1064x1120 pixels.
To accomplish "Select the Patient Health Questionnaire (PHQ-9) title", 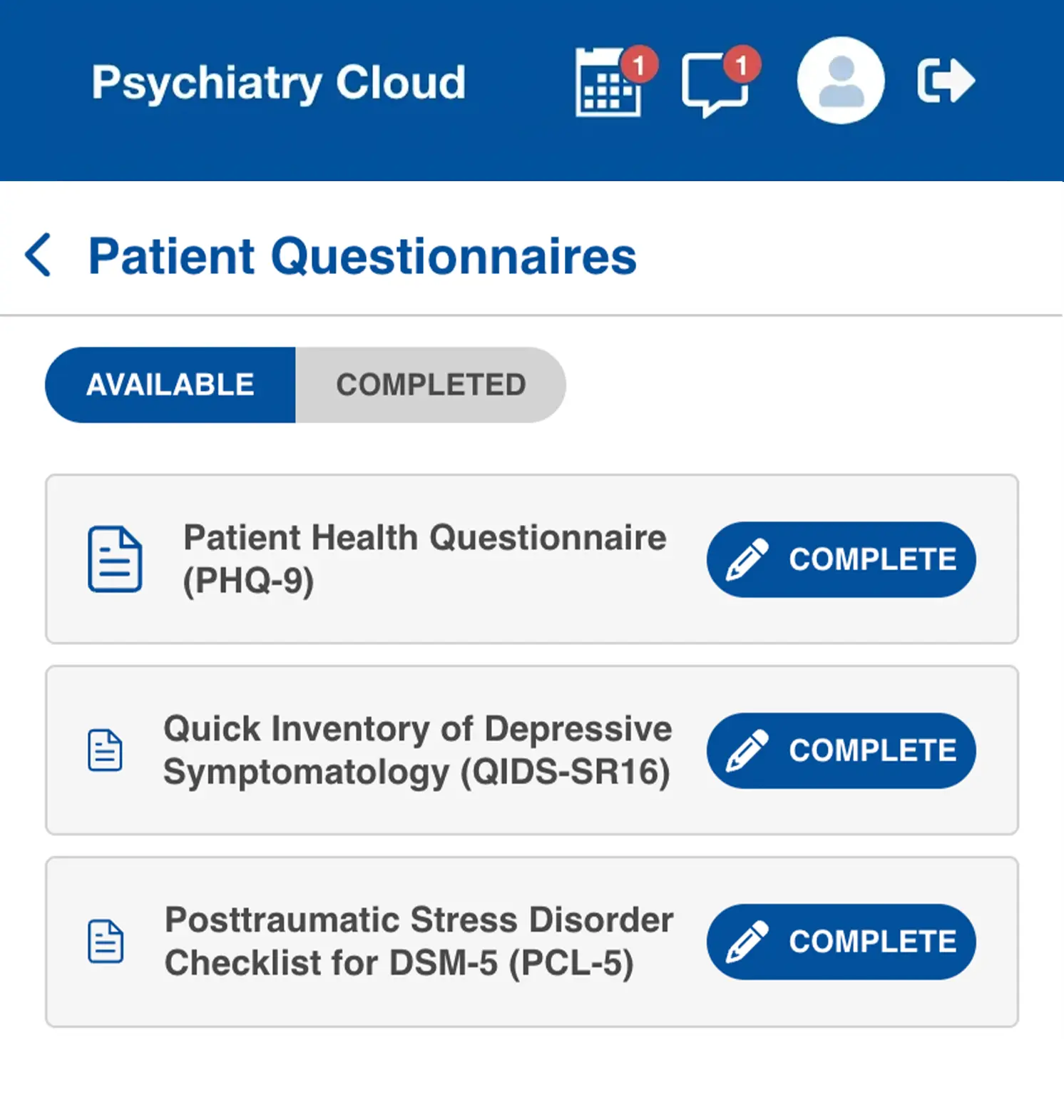I will tap(424, 559).
